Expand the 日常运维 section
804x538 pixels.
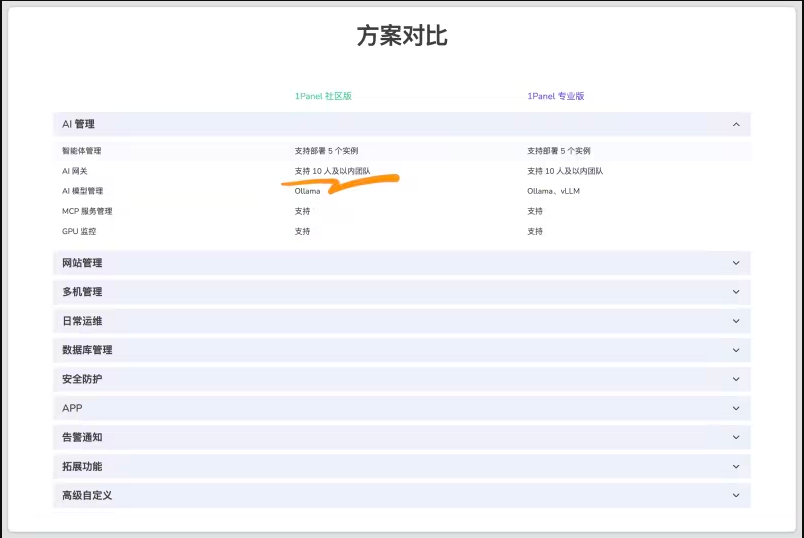pos(401,321)
